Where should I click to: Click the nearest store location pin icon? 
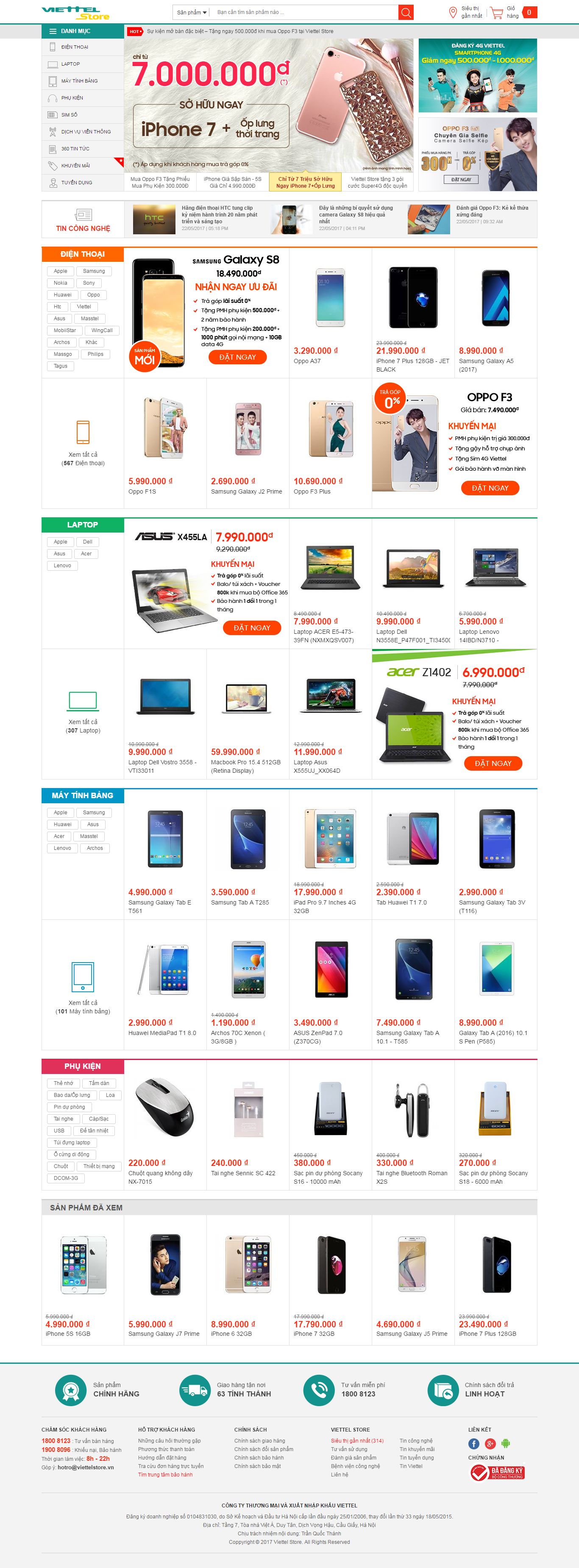click(x=452, y=12)
